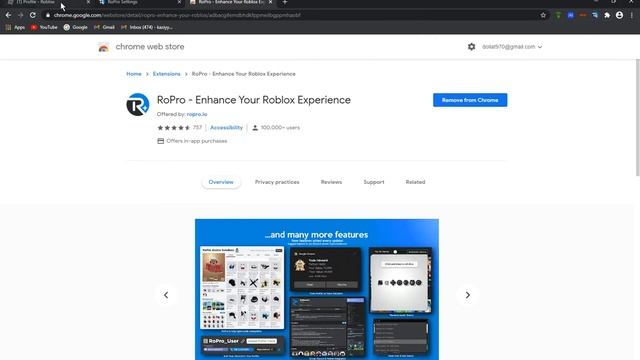
Task: Click the Chrome Web Store rainbow logo
Action: pos(104,47)
